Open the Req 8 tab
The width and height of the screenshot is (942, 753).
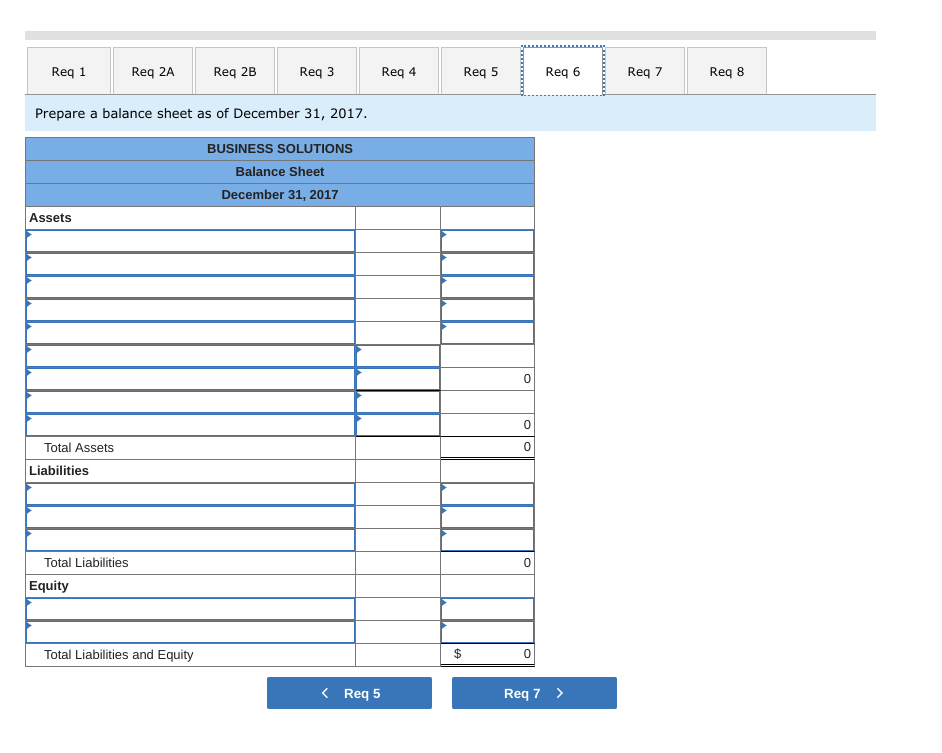click(726, 70)
